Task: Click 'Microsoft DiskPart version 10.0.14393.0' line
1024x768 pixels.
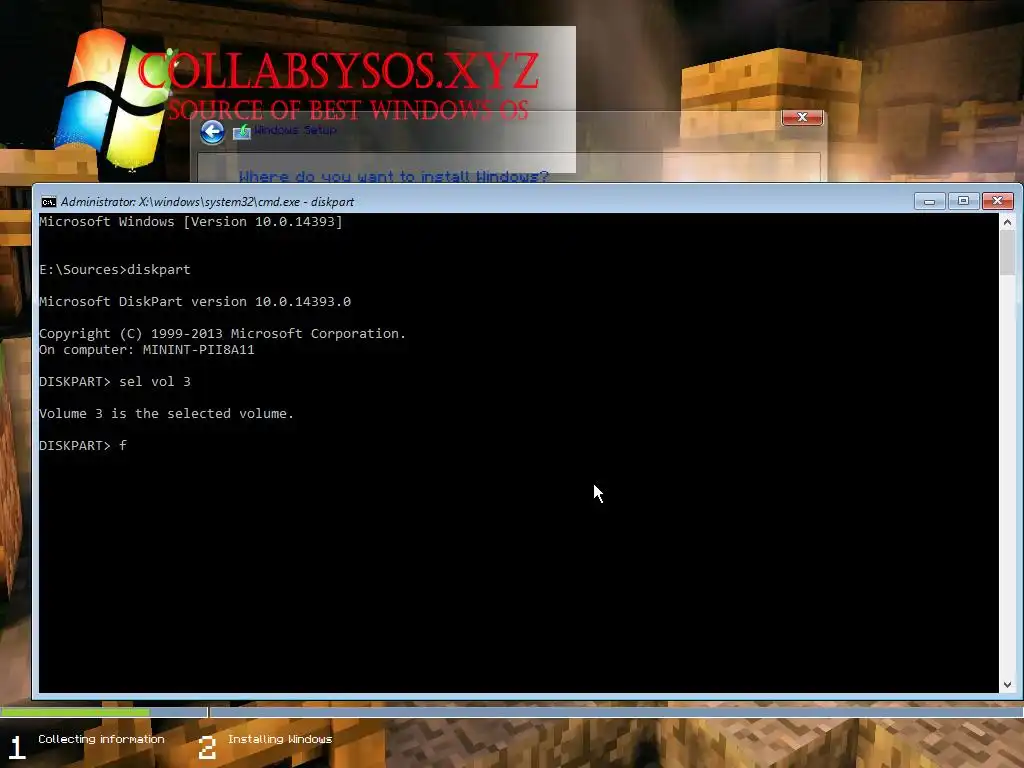Action: [195, 302]
